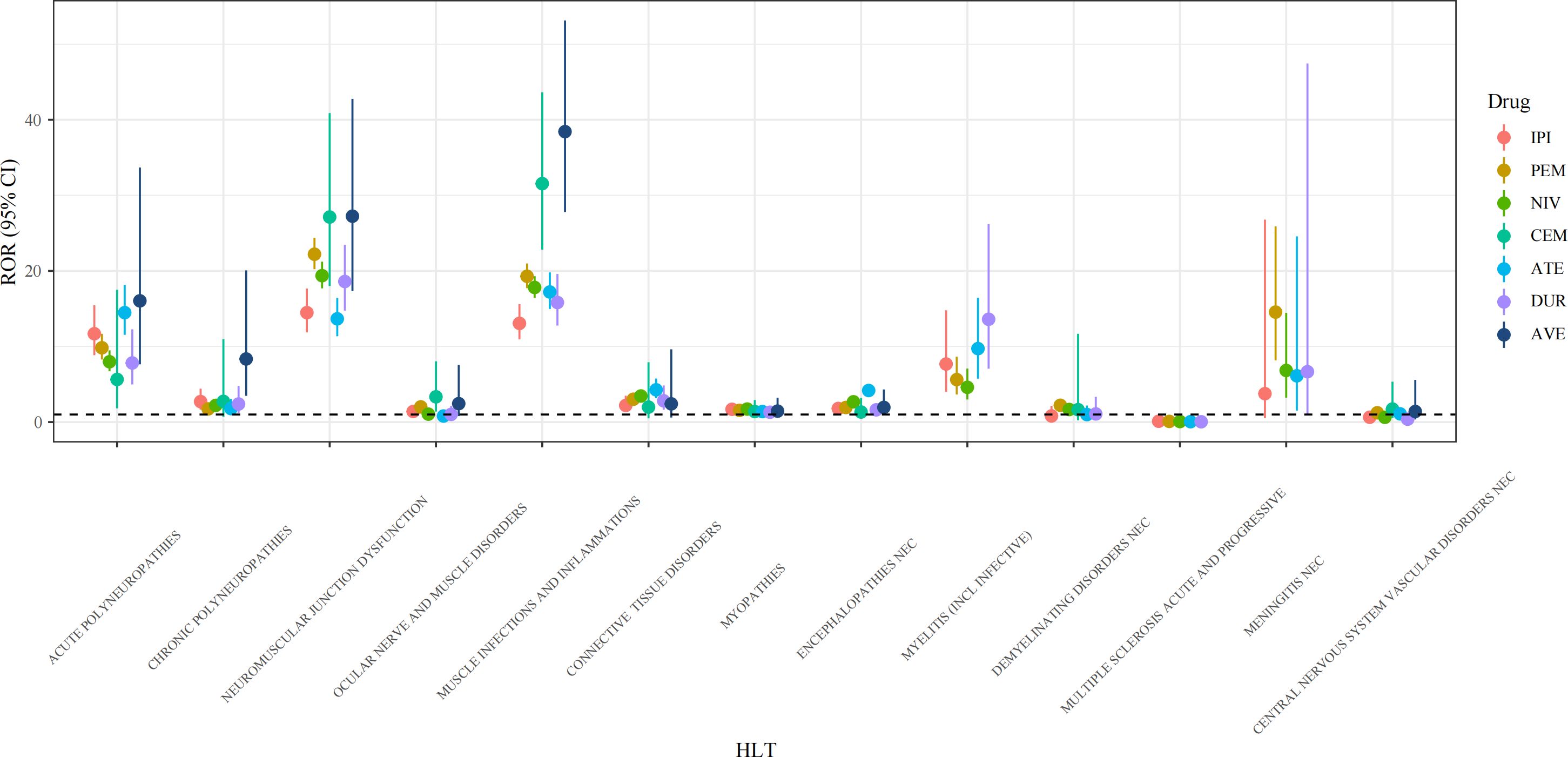Click the 'CHRONIC POLYNEUROPATHIES' axis label
1568x757 pixels.
point(220,598)
